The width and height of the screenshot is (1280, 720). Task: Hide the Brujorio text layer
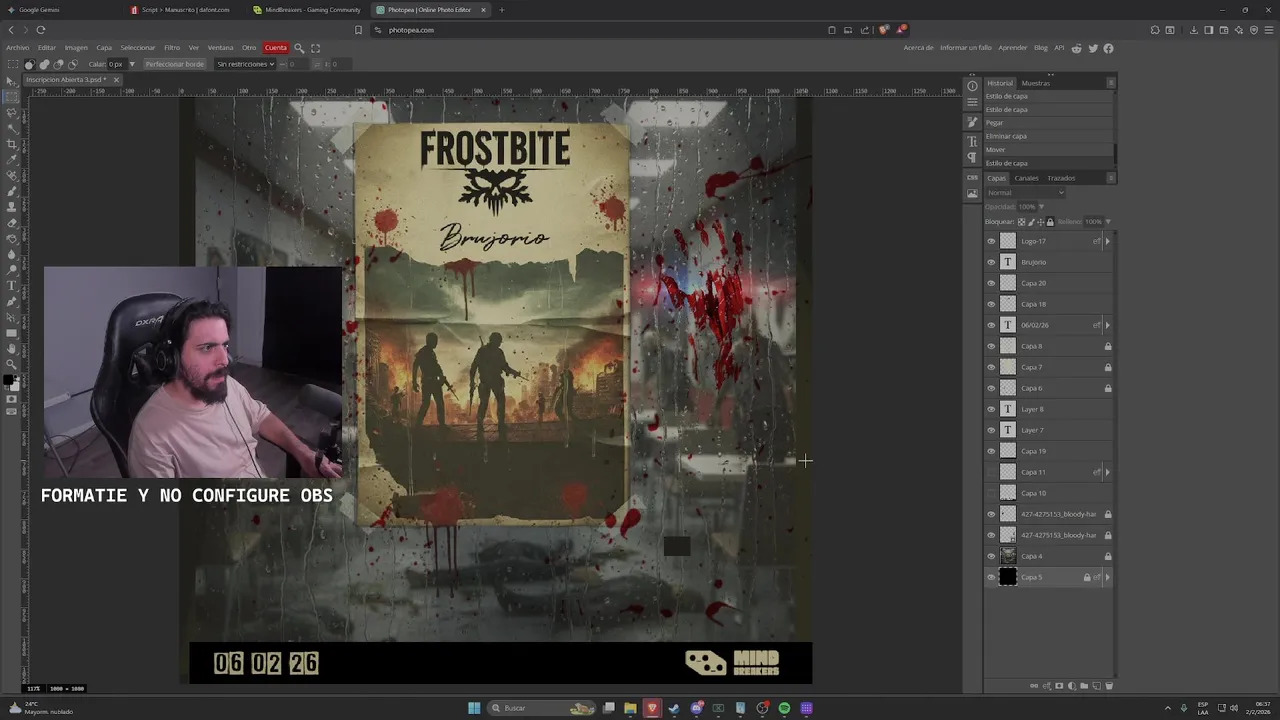click(x=991, y=262)
